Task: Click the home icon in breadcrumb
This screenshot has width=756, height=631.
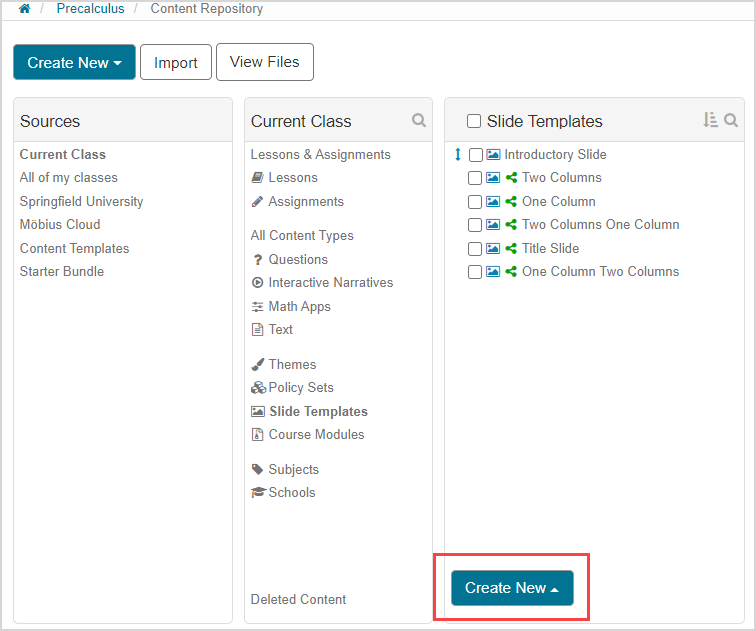Action: [25, 9]
